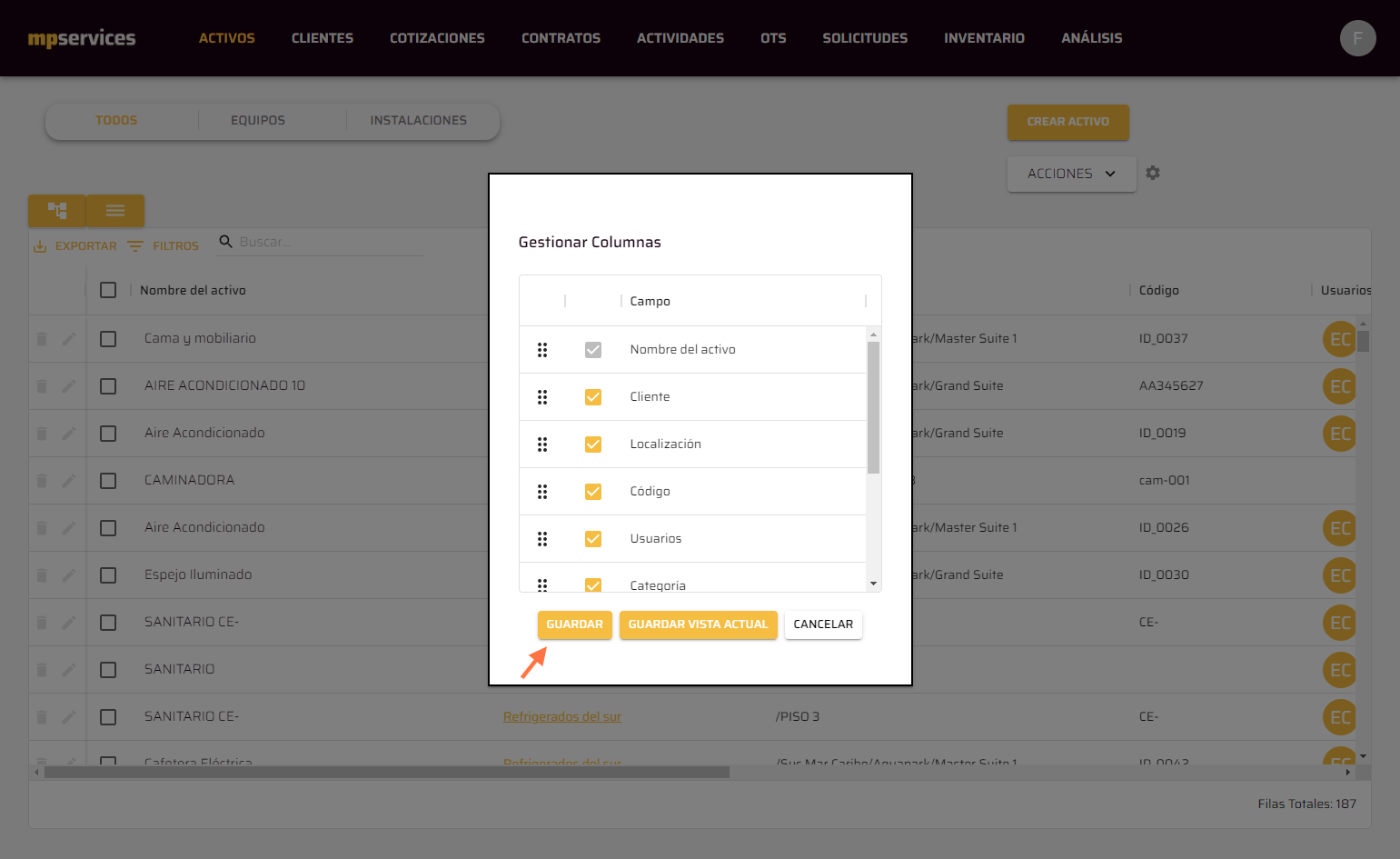This screenshot has width=1400, height=859.
Task: Click the Código column header
Action: (1159, 290)
